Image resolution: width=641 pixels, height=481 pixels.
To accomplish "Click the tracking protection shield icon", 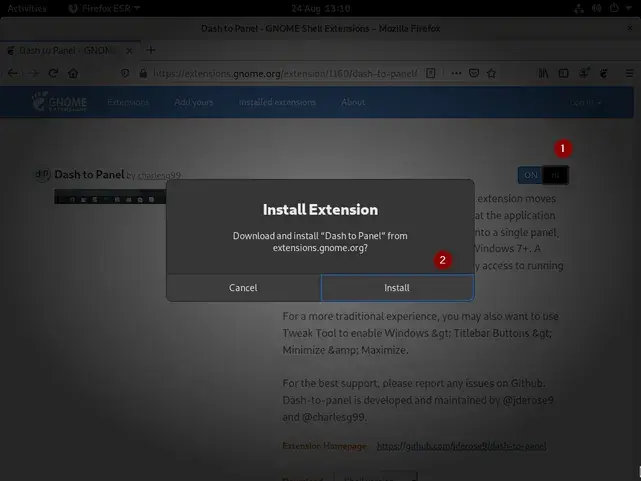I will point(125,73).
